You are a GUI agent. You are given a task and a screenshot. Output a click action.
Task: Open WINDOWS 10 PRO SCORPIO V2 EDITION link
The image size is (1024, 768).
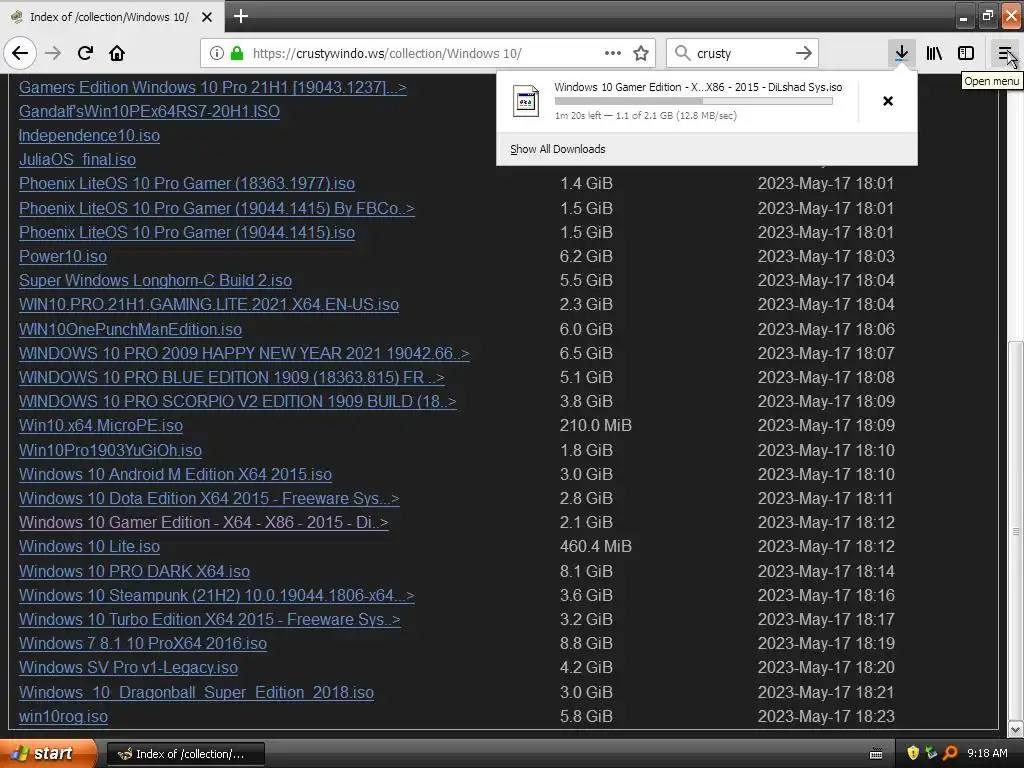[x=238, y=402]
